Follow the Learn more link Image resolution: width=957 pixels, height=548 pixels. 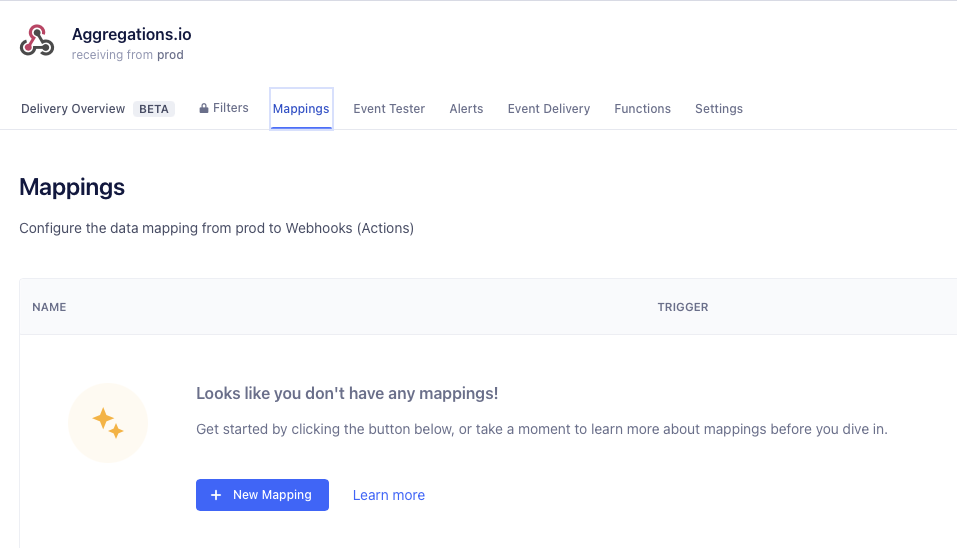(x=389, y=495)
